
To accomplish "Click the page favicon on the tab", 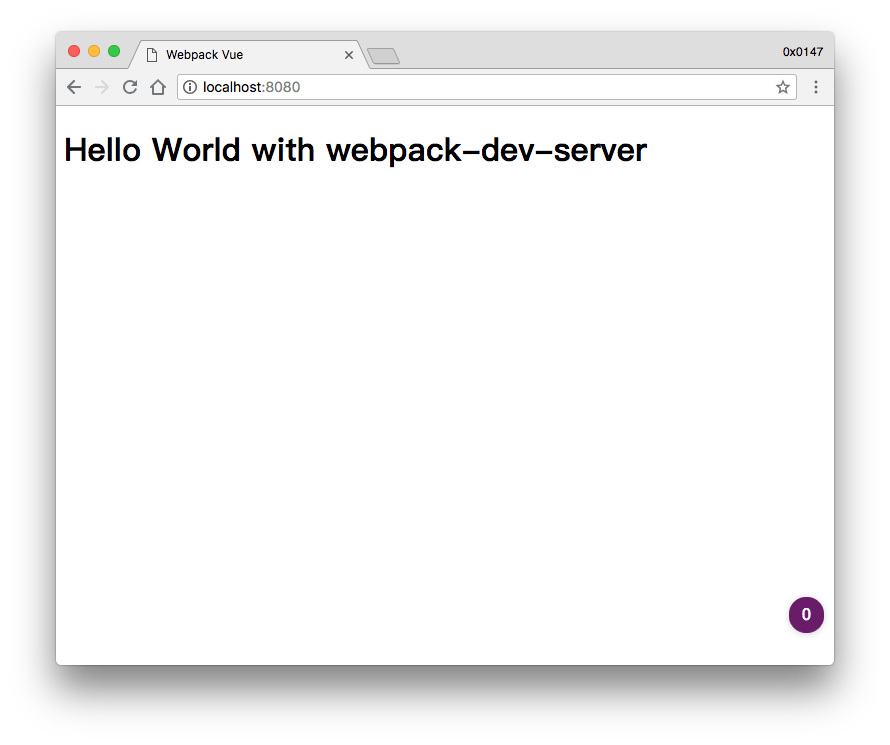I will click(152, 55).
